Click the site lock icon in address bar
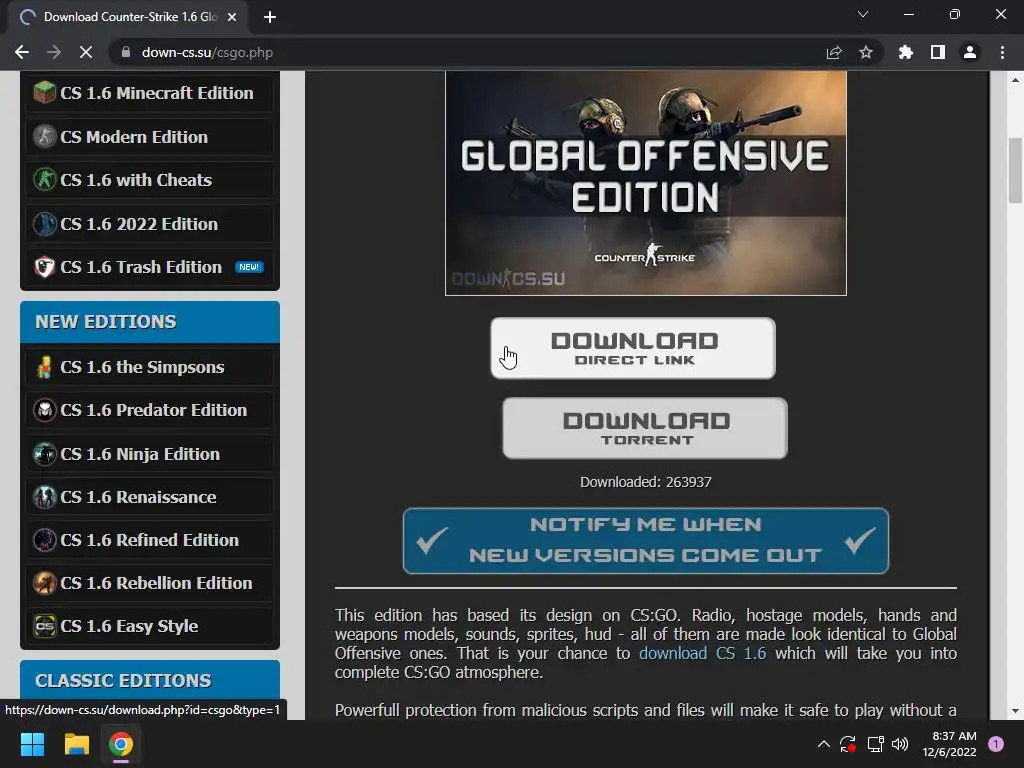Image resolution: width=1024 pixels, height=768 pixels. pyautogui.click(x=125, y=52)
